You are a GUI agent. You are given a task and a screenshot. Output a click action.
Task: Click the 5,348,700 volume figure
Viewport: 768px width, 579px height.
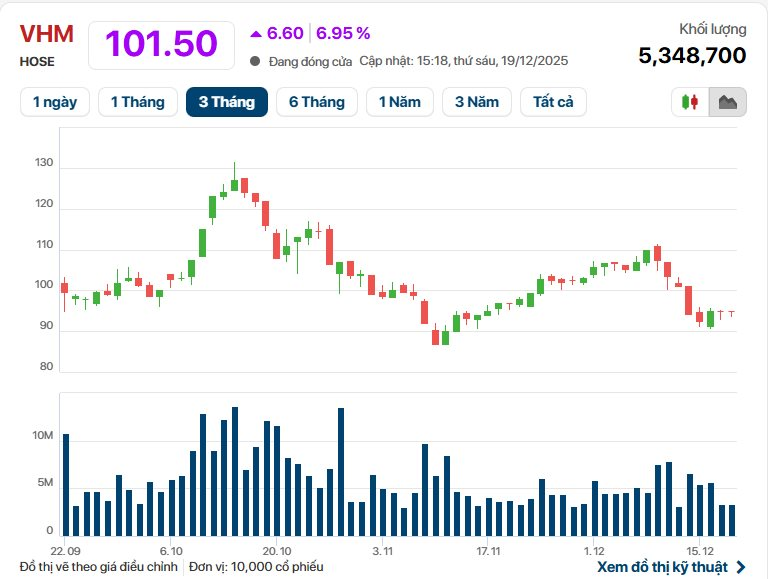[692, 55]
